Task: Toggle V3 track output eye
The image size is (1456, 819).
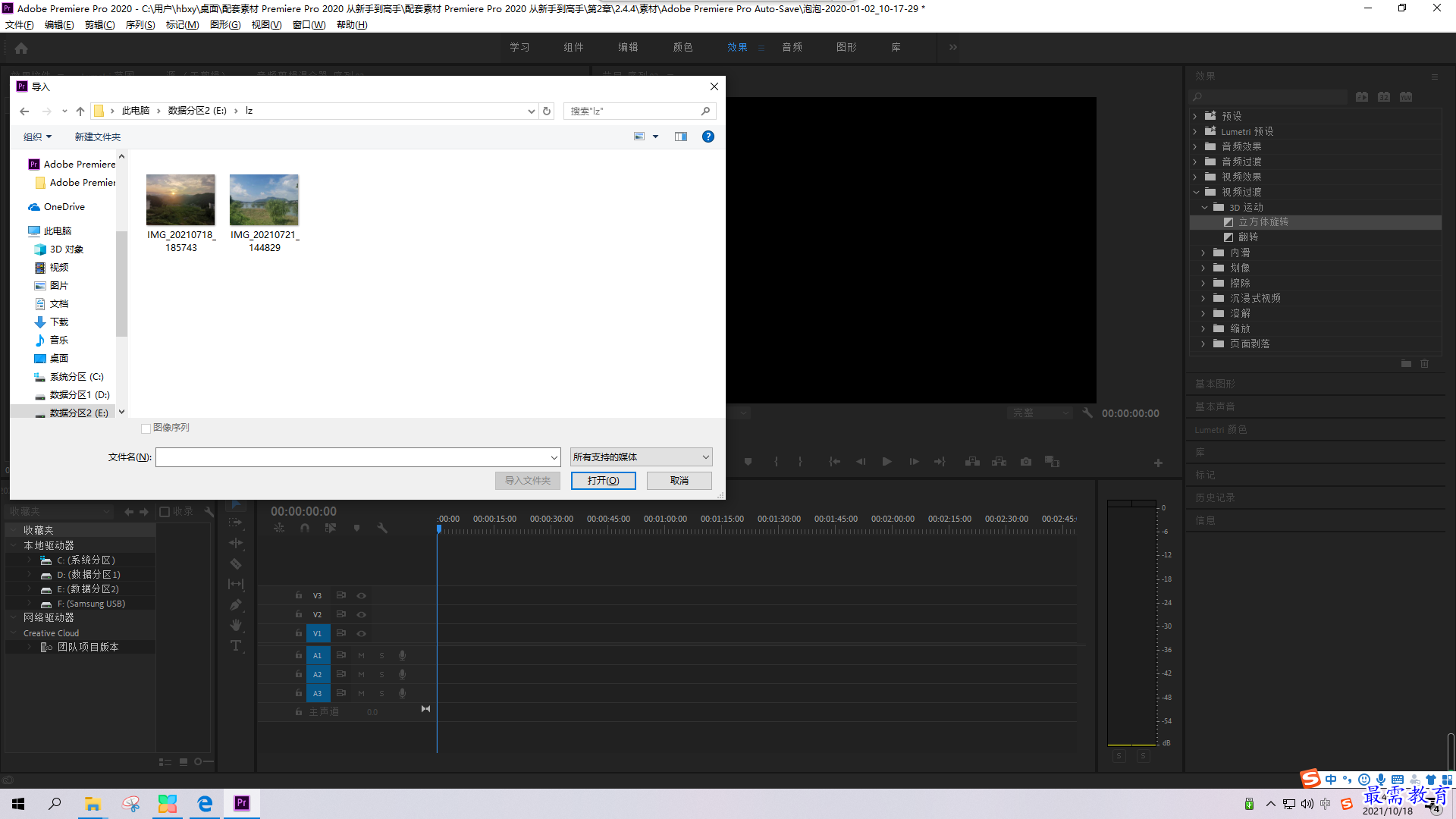Action: pos(362,595)
